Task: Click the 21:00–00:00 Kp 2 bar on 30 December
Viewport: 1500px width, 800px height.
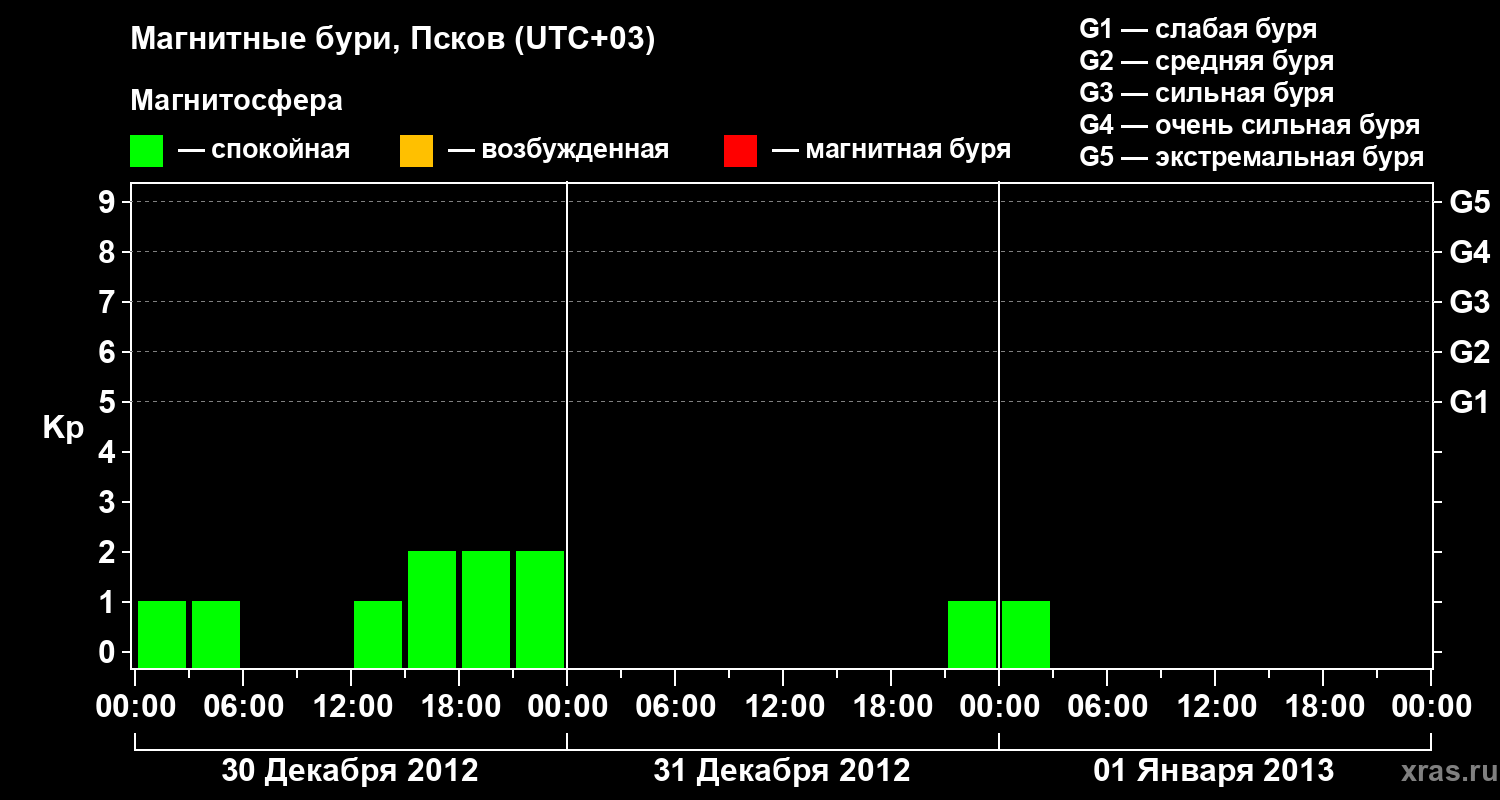Action: 540,609
